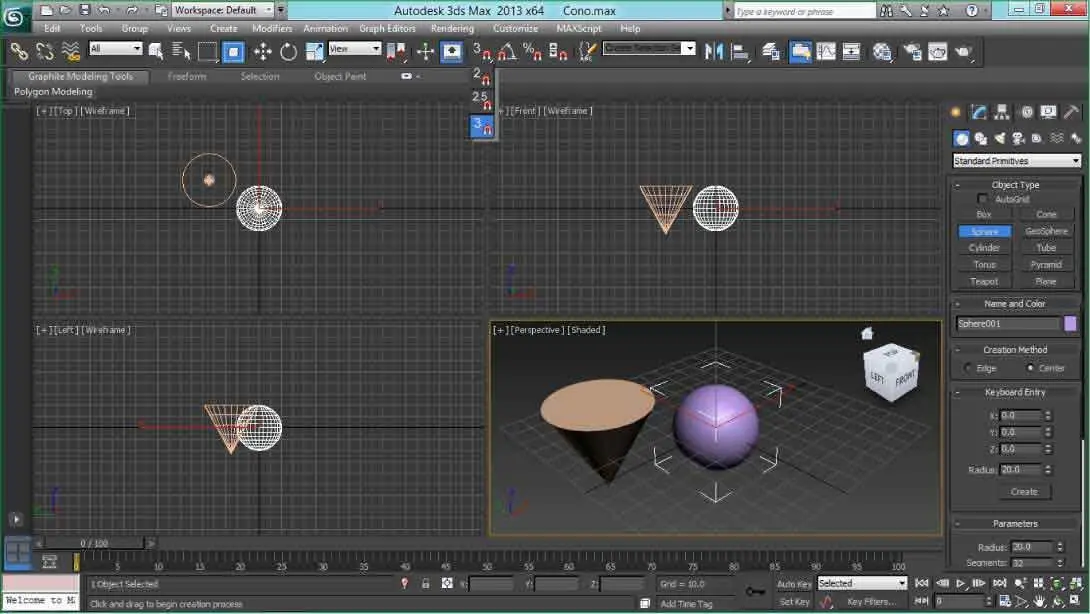The height and width of the screenshot is (614, 1090).
Task: Pick the 2.5D Snaps flyout option
Action: click(482, 99)
